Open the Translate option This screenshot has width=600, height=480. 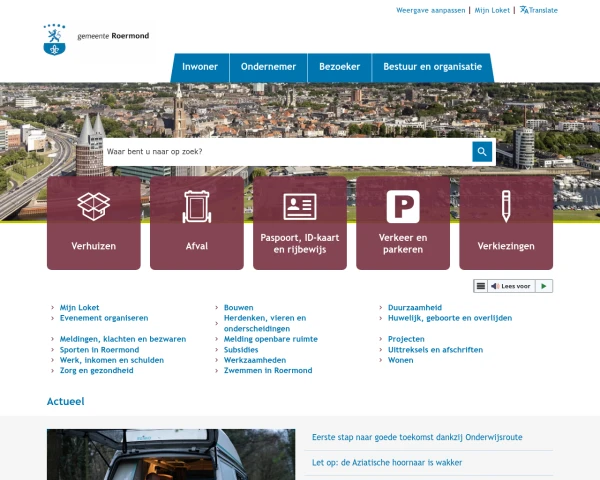pyautogui.click(x=539, y=10)
